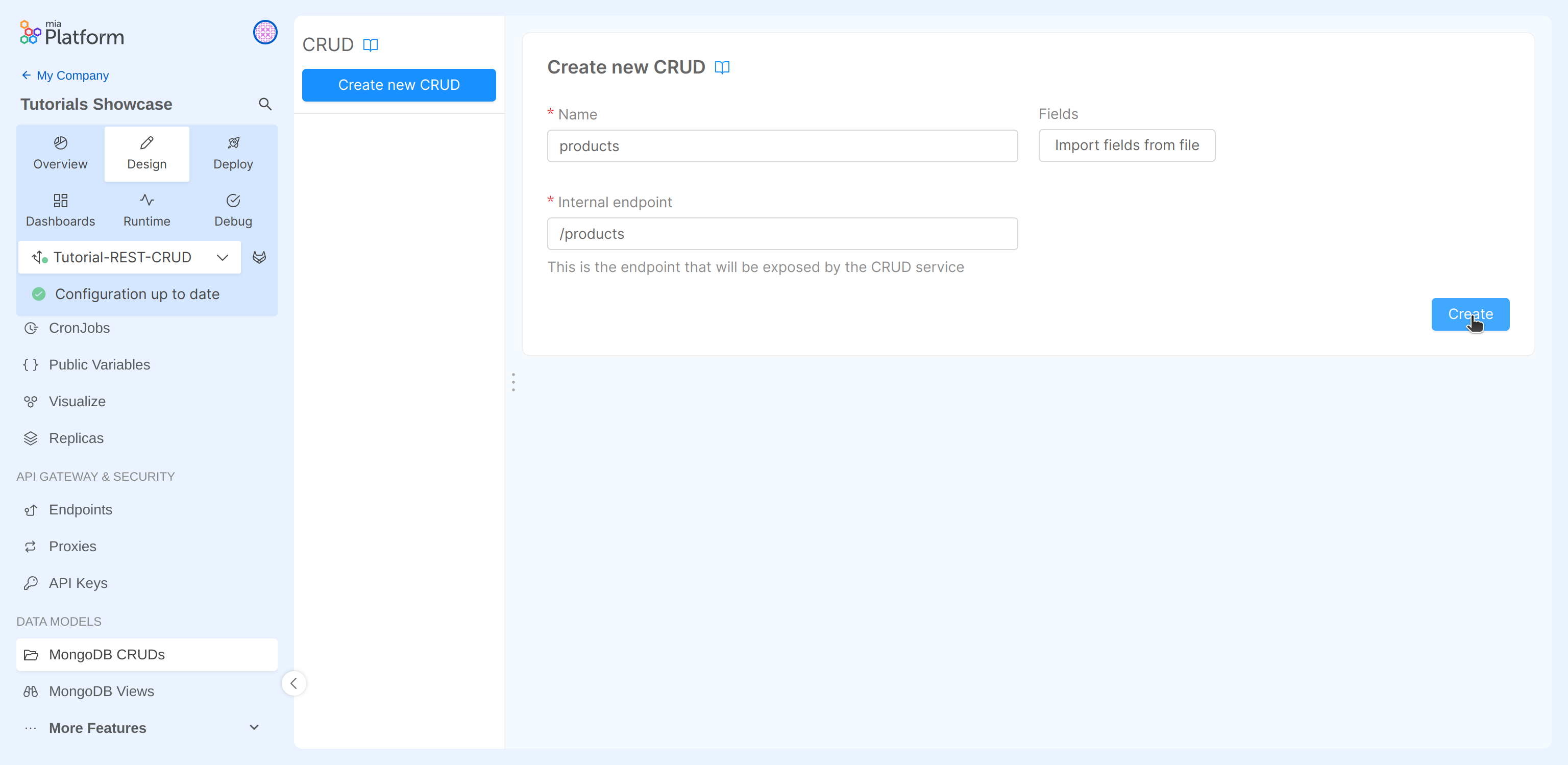
Task: Click the Create new CRUD button
Action: [x=399, y=85]
